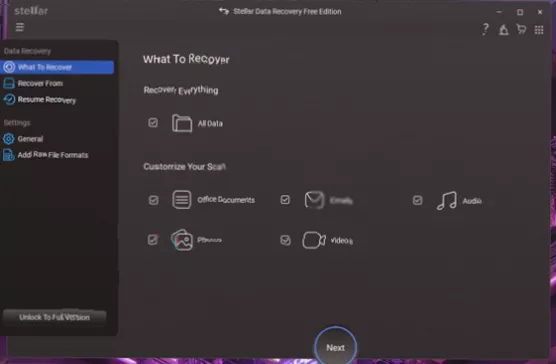Click the Videos camera icon
The height and width of the screenshot is (364, 556).
coord(314,240)
